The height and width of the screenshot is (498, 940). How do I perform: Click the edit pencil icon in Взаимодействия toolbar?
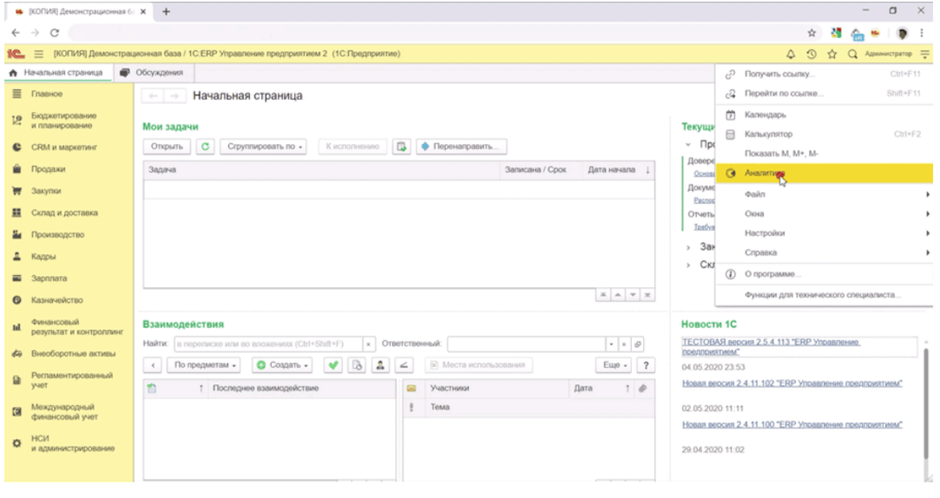[x=403, y=365]
